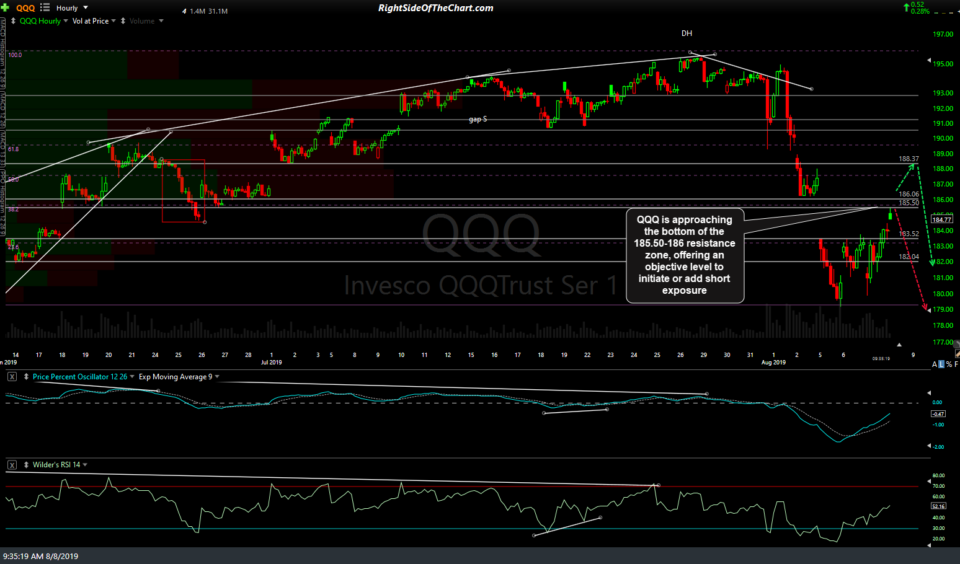Image resolution: width=960 pixels, height=564 pixels.
Task: Click the move arrows left of Volume
Action: [123, 21]
